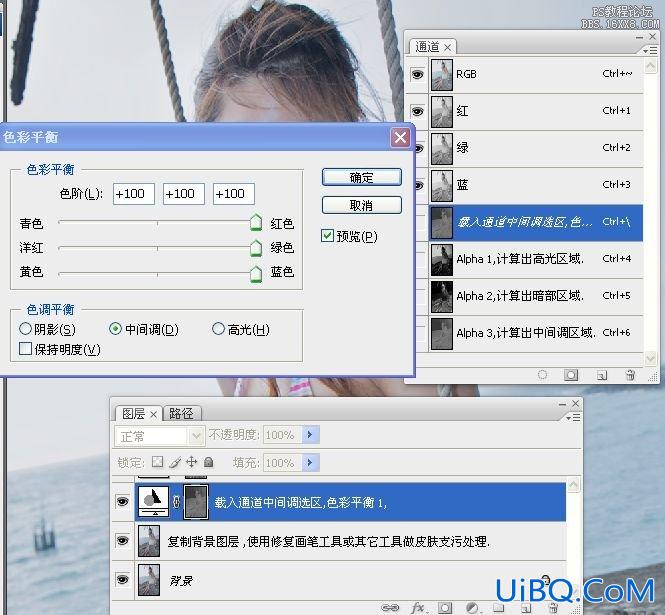Click Channels panel scrollbar down arrow
Screen dimensions: 665x615
click(x=650, y=359)
